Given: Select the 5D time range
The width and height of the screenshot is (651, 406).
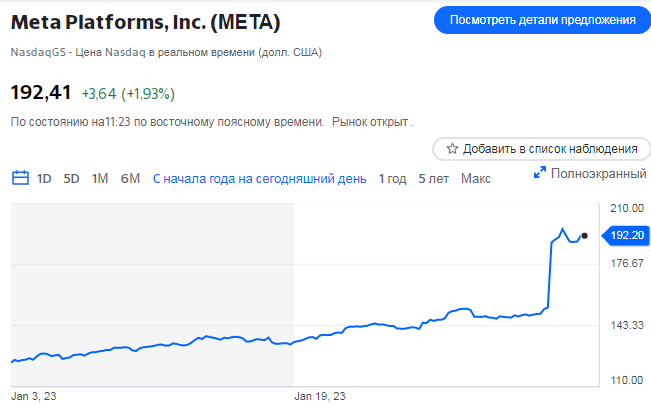Looking at the screenshot, I should click(x=71, y=179).
